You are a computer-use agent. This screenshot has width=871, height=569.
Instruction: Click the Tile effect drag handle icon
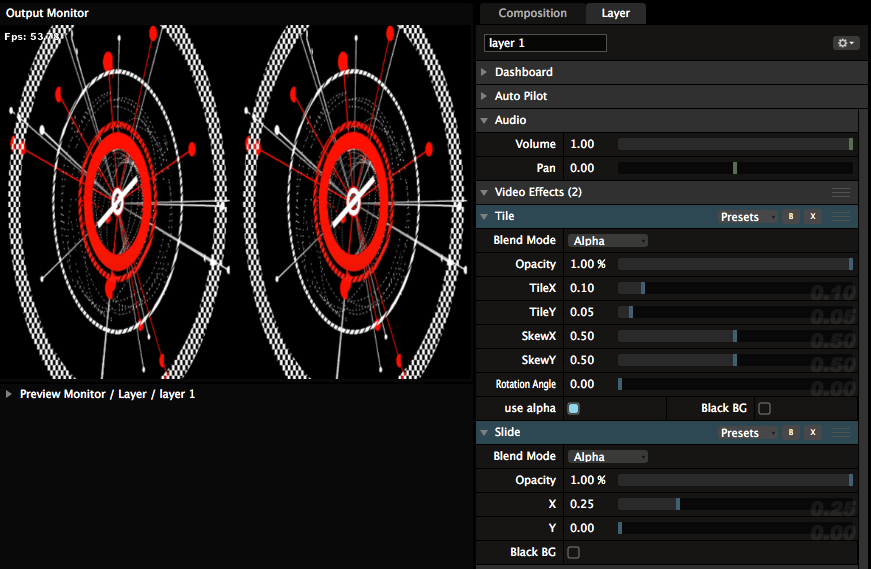(841, 217)
